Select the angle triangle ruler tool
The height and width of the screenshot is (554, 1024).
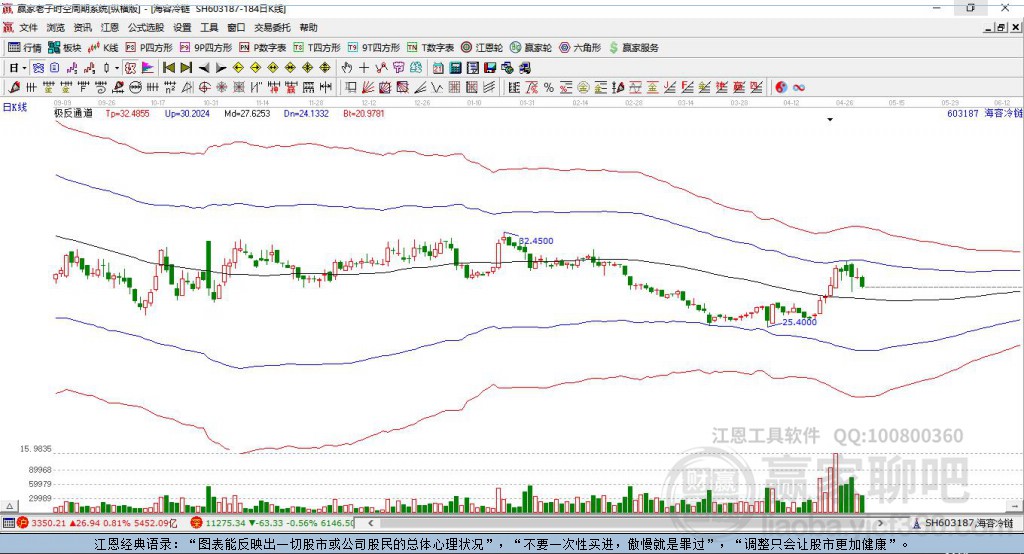(x=187, y=87)
